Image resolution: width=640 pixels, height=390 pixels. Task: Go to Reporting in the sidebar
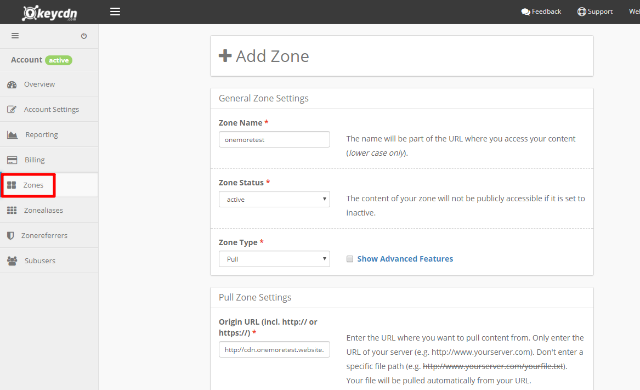pos(49,135)
